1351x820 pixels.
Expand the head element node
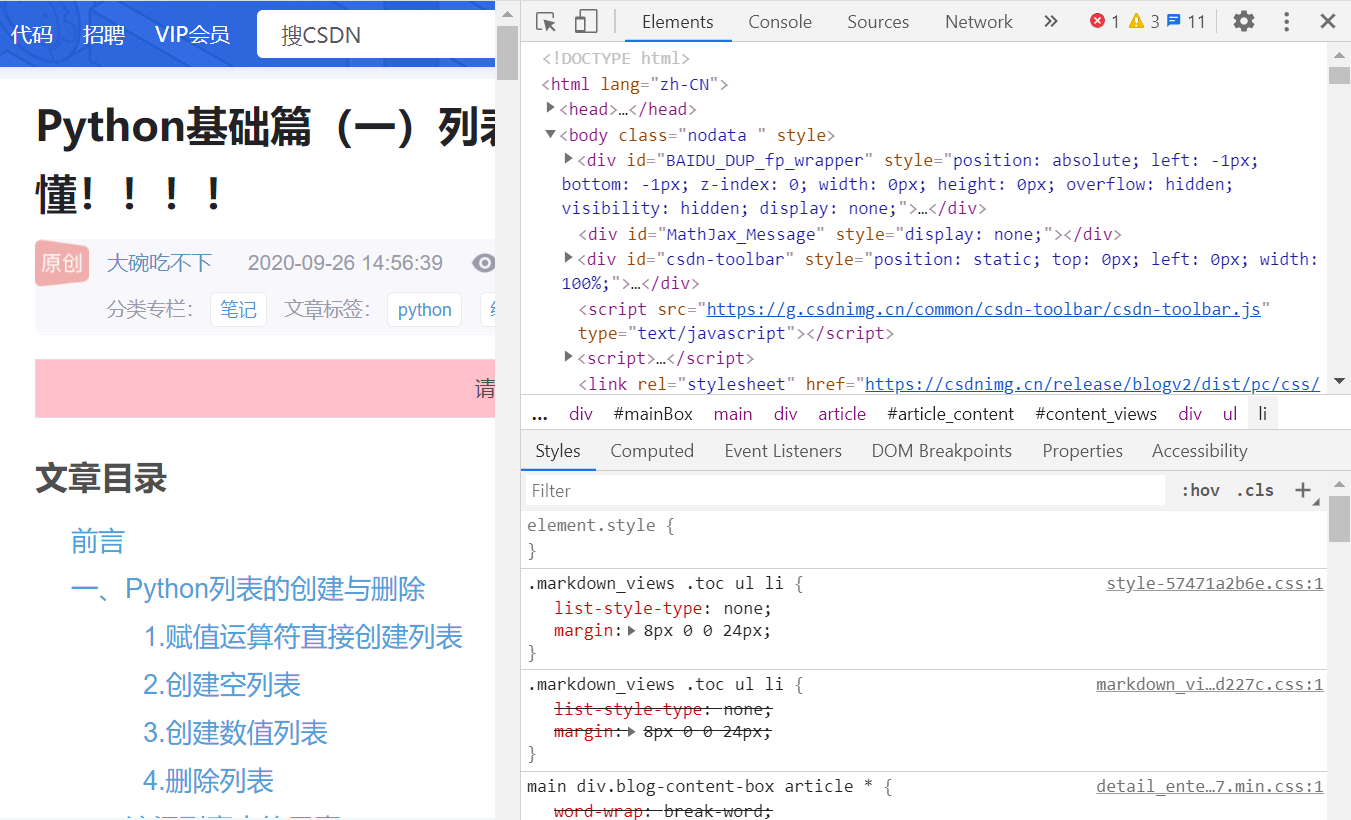click(x=550, y=108)
